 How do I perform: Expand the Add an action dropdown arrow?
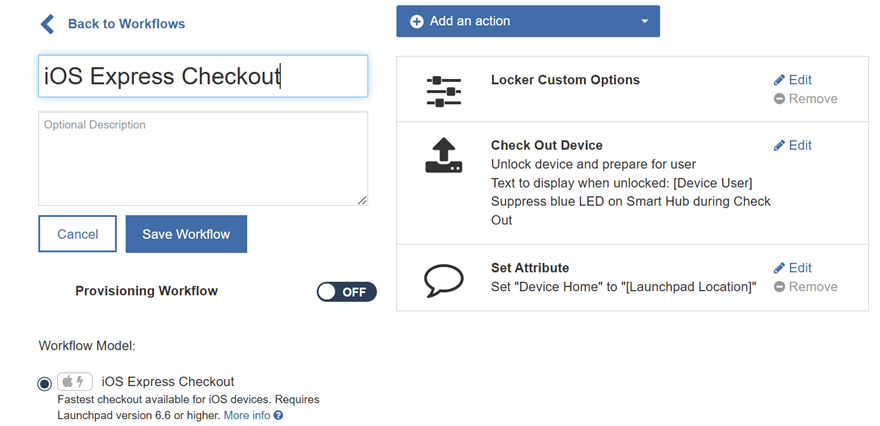(x=645, y=22)
